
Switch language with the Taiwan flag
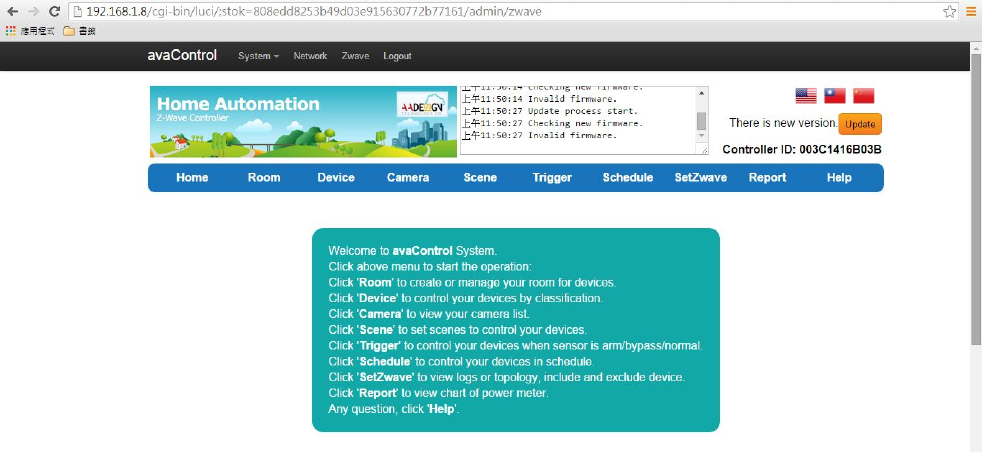click(x=835, y=96)
